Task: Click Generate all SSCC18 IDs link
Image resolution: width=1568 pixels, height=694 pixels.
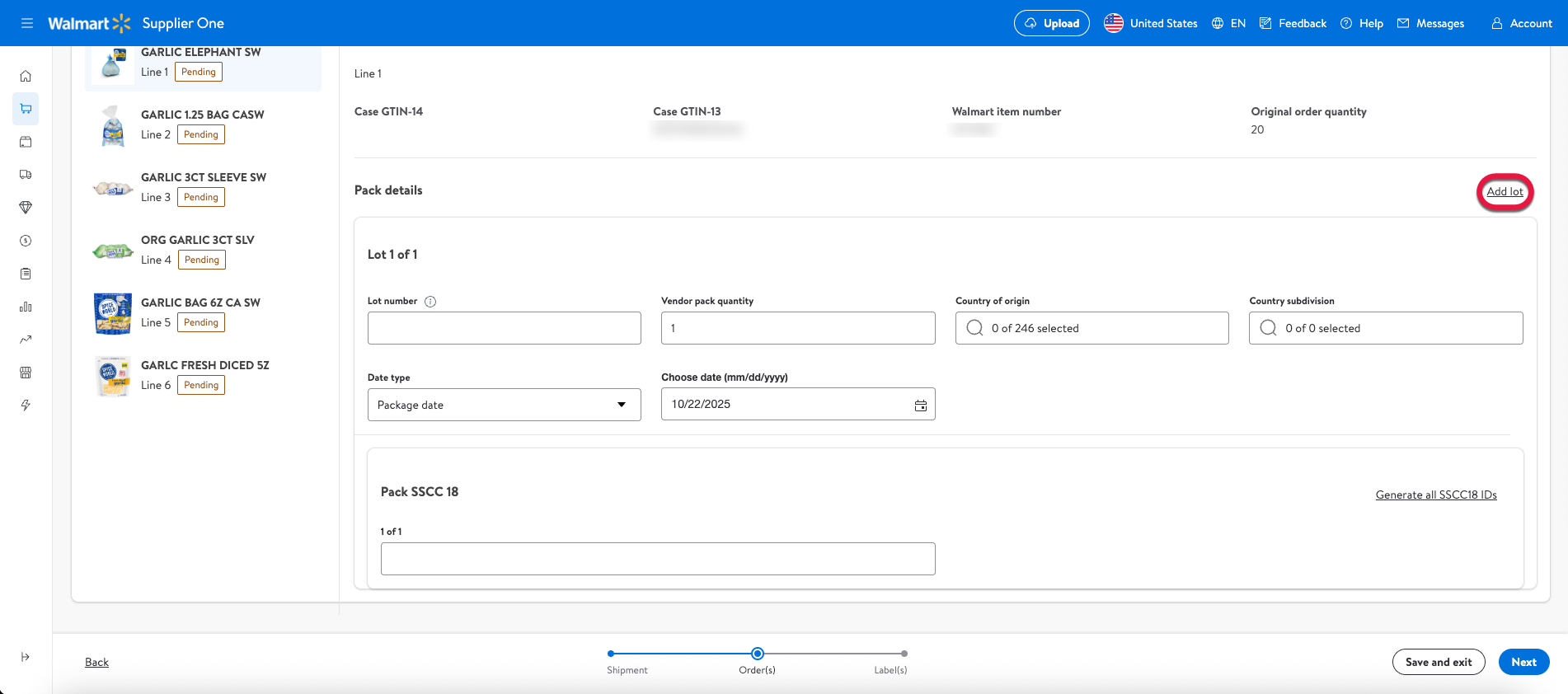Action: tap(1435, 495)
